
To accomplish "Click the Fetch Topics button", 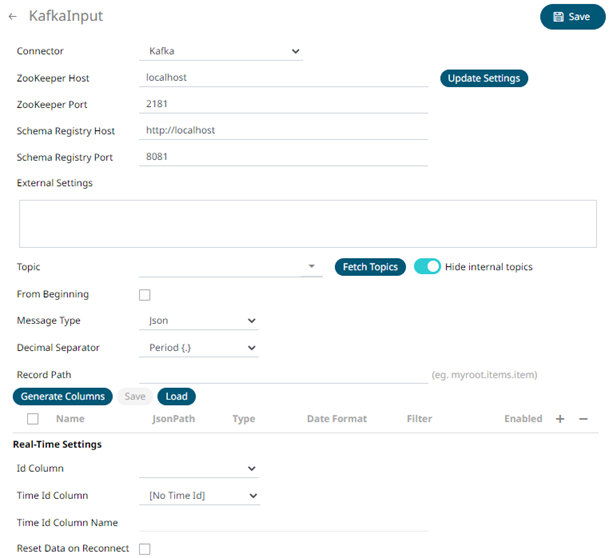I will [370, 267].
